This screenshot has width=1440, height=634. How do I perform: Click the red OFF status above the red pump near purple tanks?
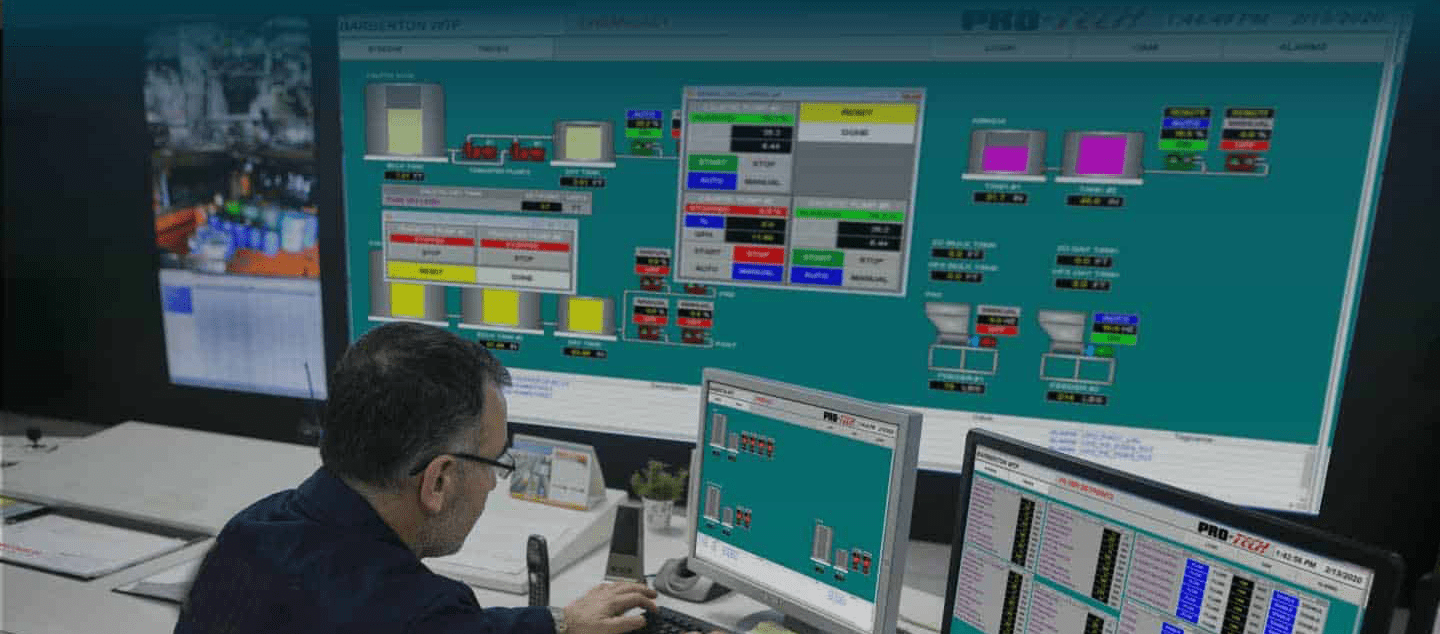pos(1246,146)
